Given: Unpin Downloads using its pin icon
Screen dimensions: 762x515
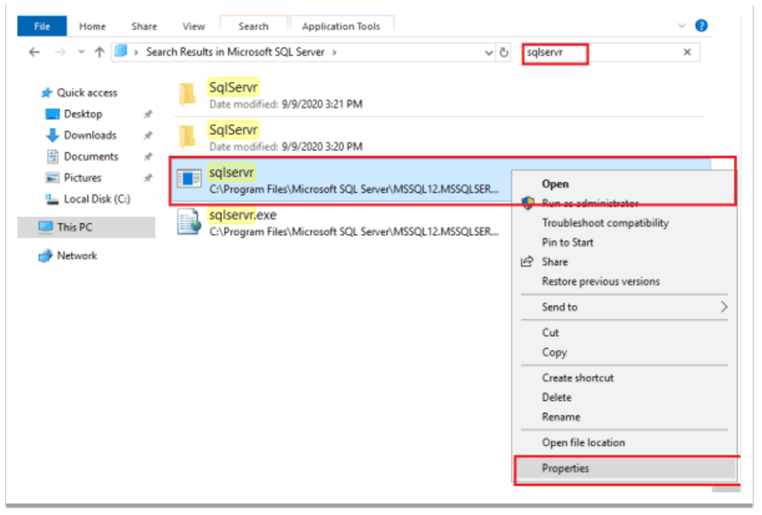Looking at the screenshot, I should (148, 136).
